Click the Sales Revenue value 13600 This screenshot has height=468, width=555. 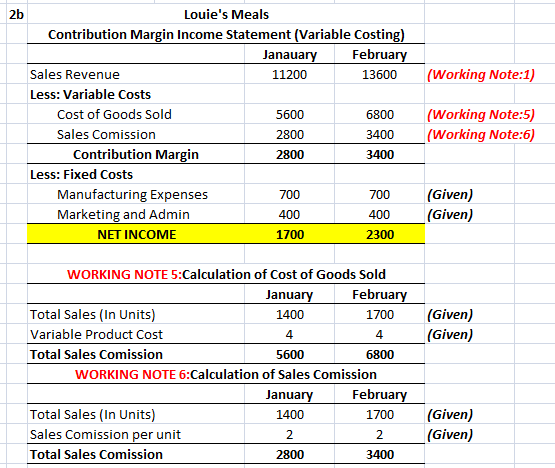click(x=379, y=74)
